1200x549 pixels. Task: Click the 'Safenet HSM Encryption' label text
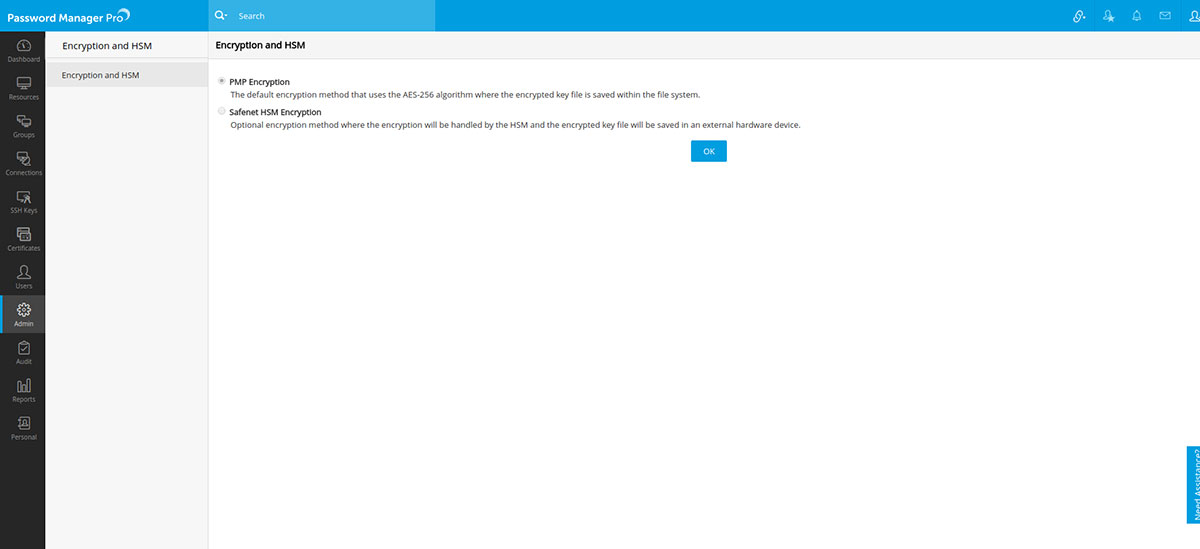(x=275, y=113)
